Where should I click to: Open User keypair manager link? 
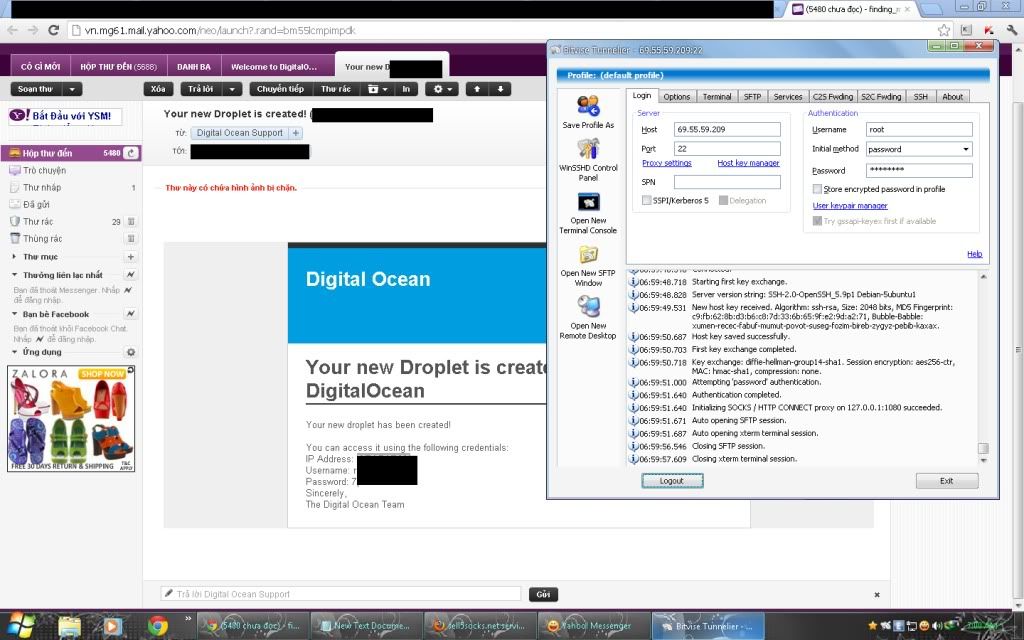(x=850, y=206)
